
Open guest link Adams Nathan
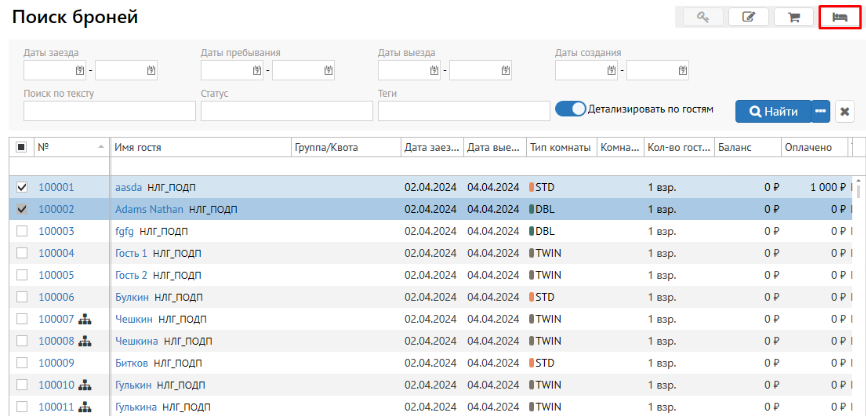point(149,209)
